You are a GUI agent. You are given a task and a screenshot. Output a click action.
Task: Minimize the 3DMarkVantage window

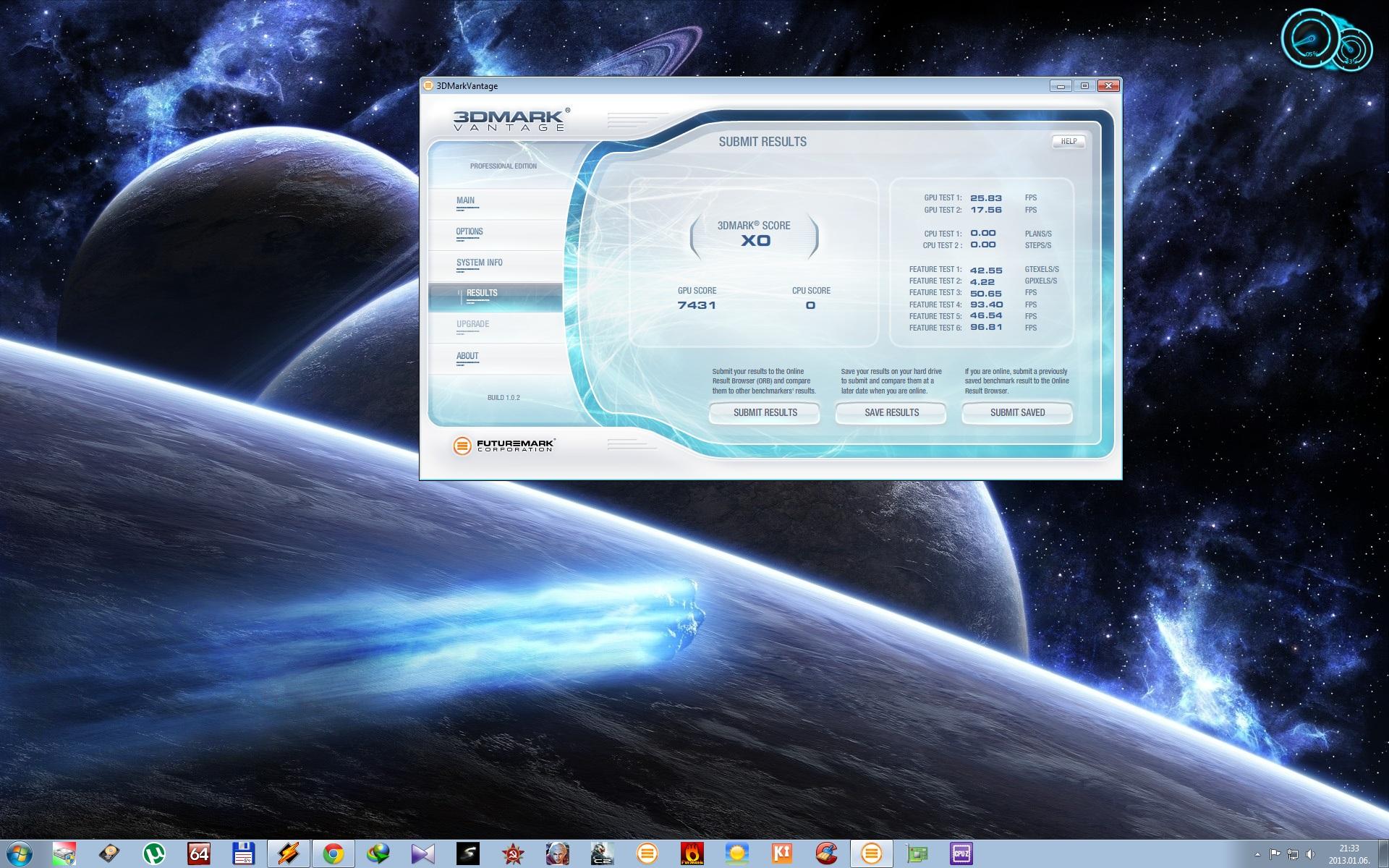click(1061, 86)
